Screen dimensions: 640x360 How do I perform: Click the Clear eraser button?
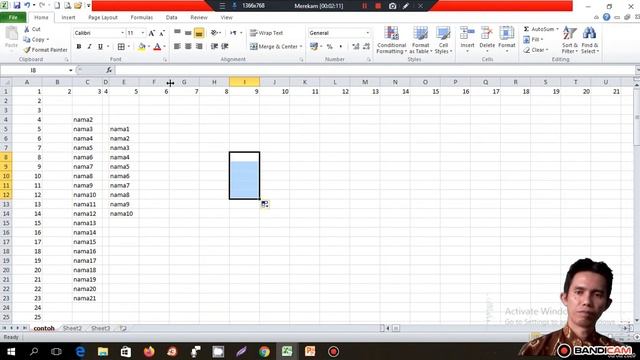536,50
